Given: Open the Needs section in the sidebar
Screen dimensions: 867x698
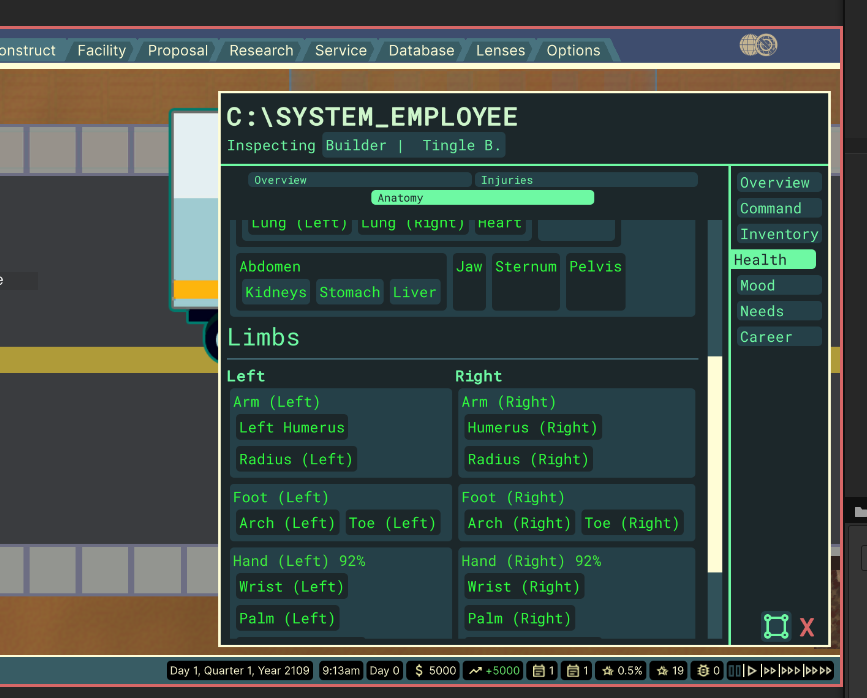Looking at the screenshot, I should (x=779, y=311).
